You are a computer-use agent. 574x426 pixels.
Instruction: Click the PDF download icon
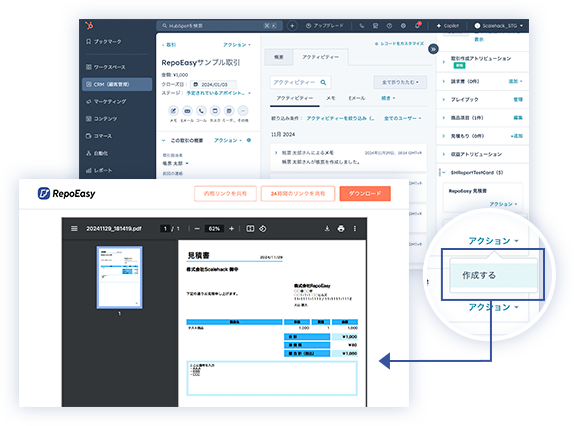[x=327, y=229]
